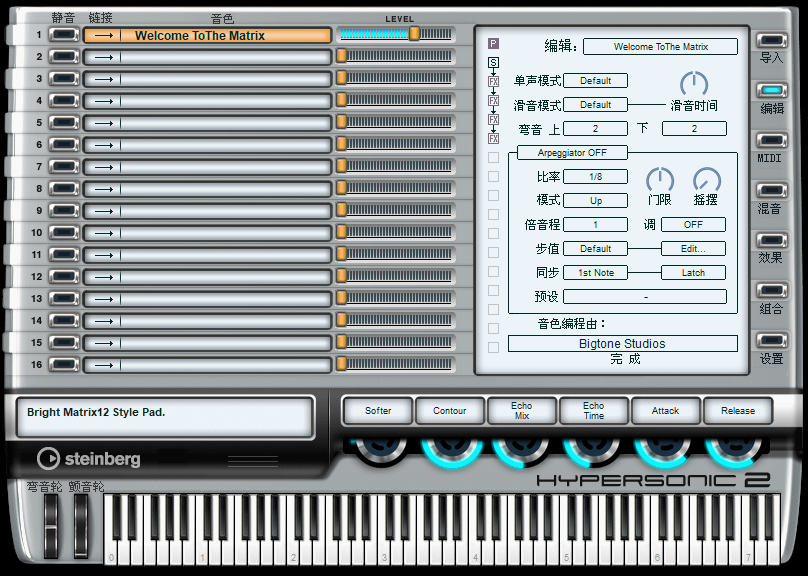Adjust the channel 1 level slider handle
The width and height of the screenshot is (808, 576).
(414, 34)
